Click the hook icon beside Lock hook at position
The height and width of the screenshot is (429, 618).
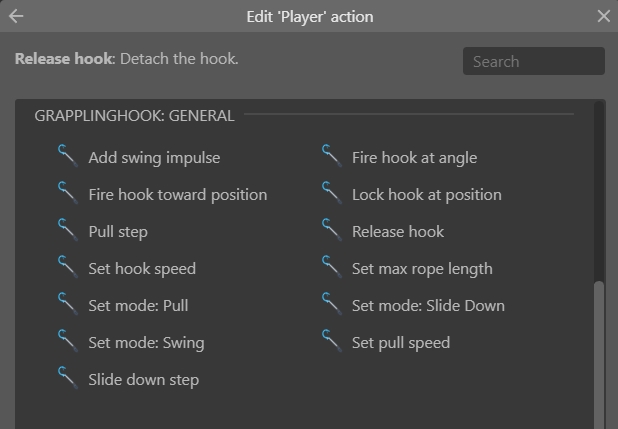click(x=331, y=193)
